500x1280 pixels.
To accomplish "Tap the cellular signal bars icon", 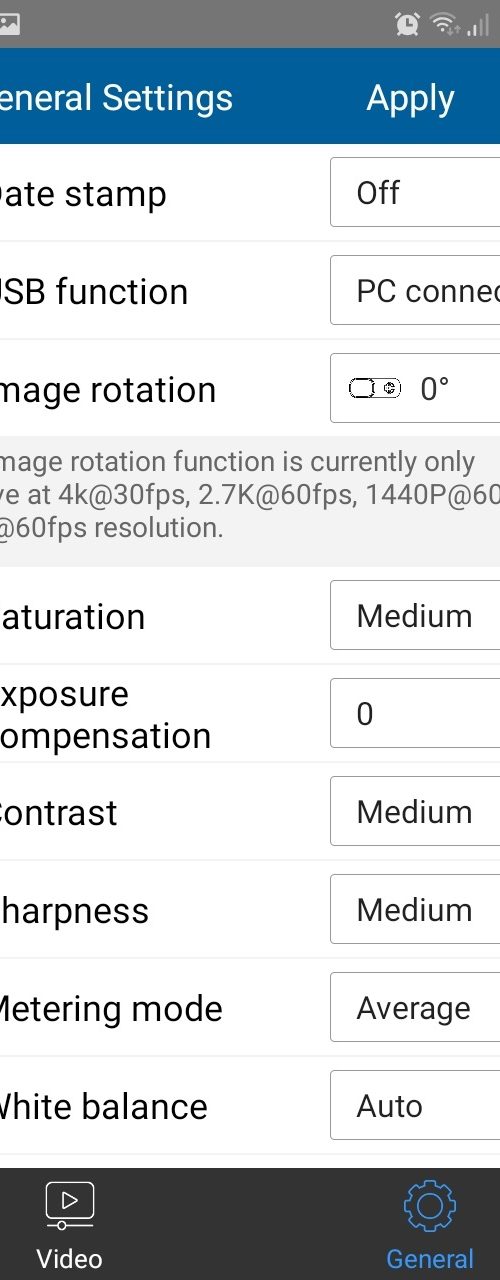I will [x=478, y=25].
